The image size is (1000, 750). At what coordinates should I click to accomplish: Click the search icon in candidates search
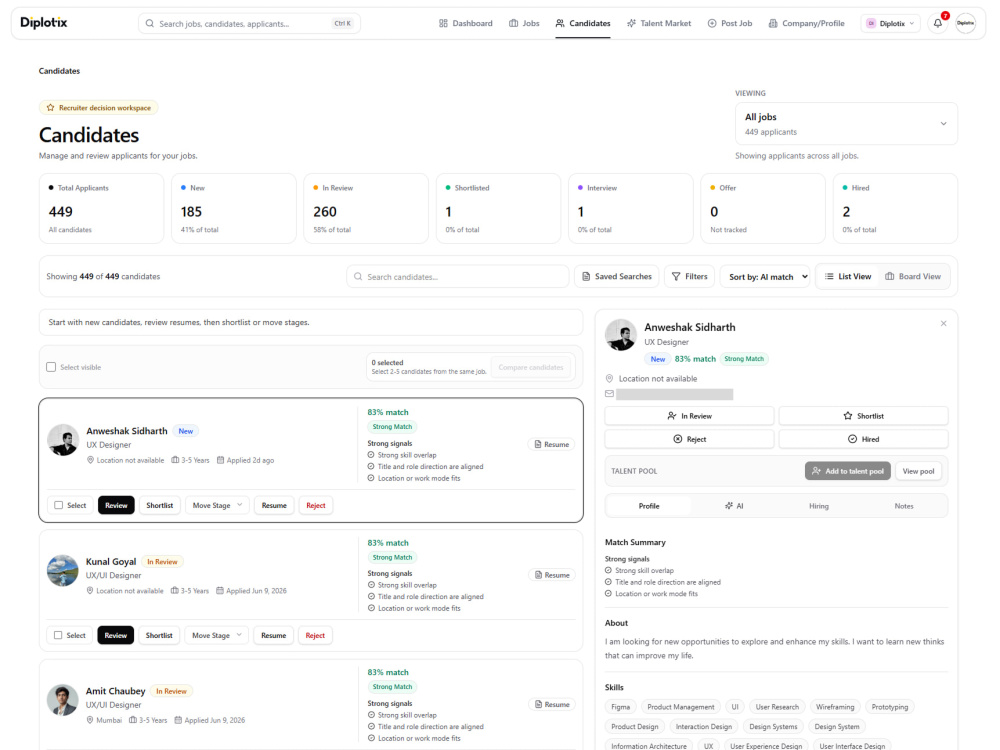(x=358, y=277)
